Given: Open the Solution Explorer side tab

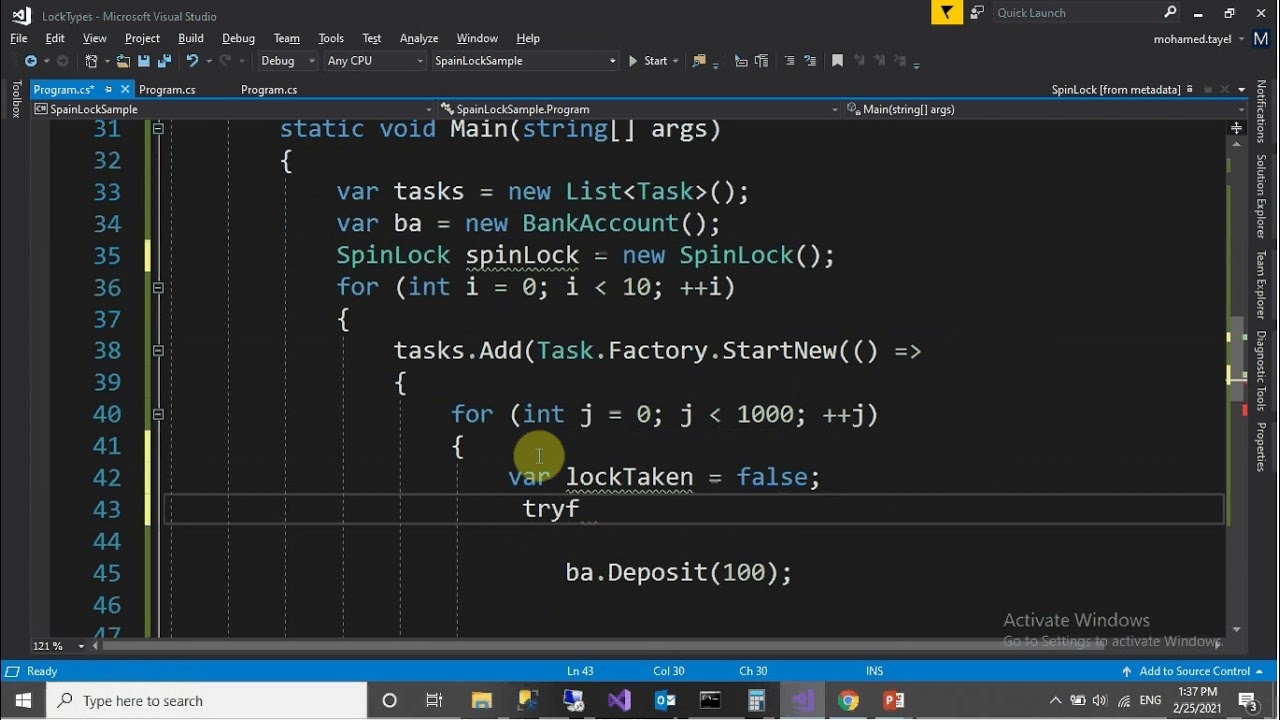Looking at the screenshot, I should (1261, 196).
